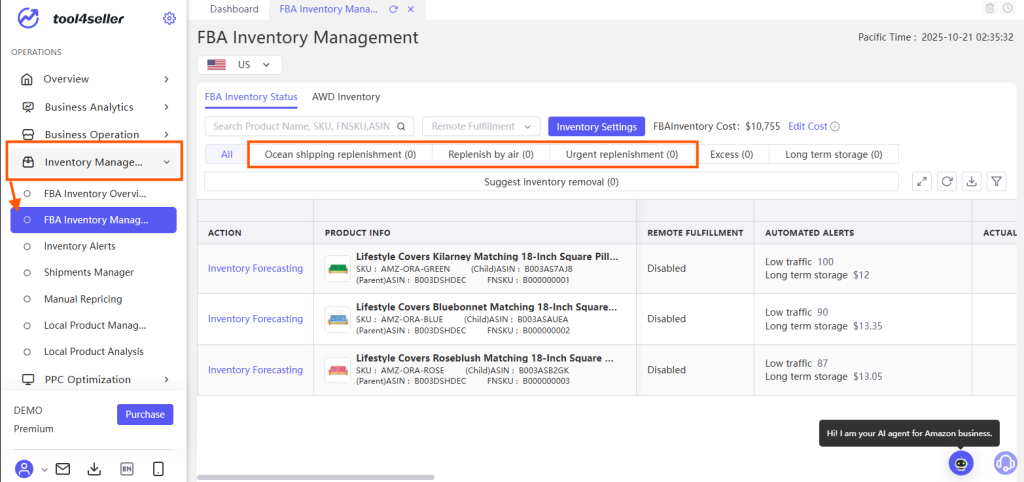Open Local Product Management in the sidebar
Image resolution: width=1024 pixels, height=482 pixels.
pos(93,325)
